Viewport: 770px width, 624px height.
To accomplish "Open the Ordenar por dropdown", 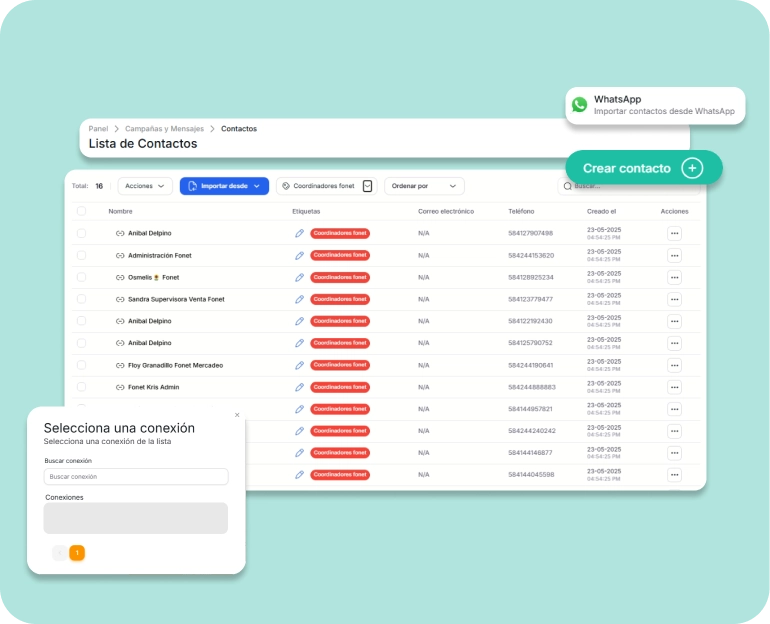I will tap(424, 186).
